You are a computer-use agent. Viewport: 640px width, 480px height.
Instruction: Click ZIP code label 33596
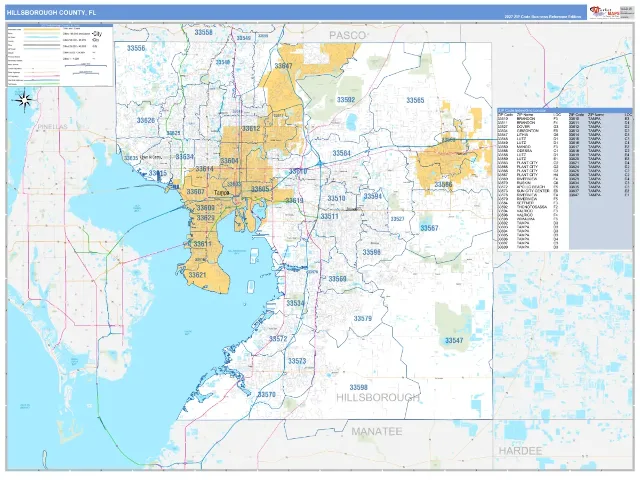pos(371,252)
